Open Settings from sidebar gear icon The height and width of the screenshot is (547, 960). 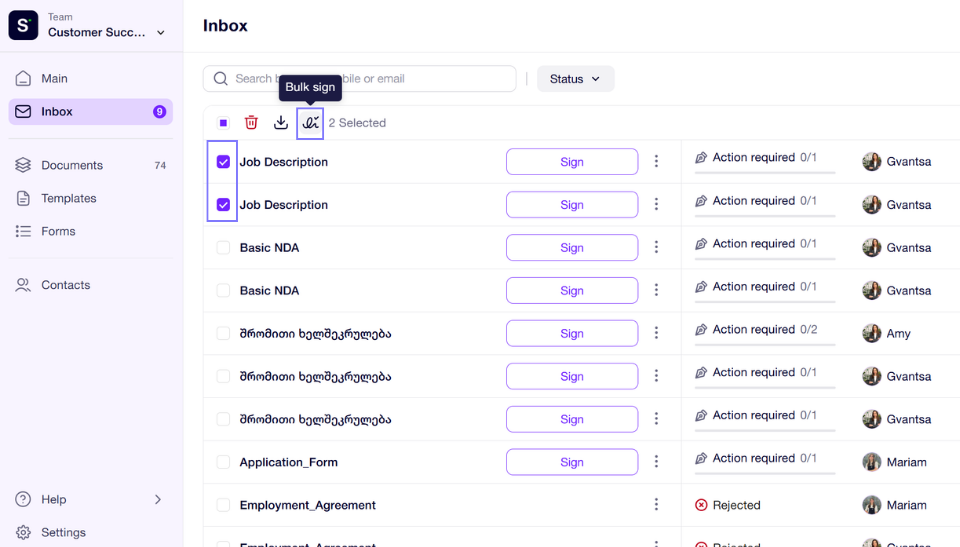[x=23, y=532]
